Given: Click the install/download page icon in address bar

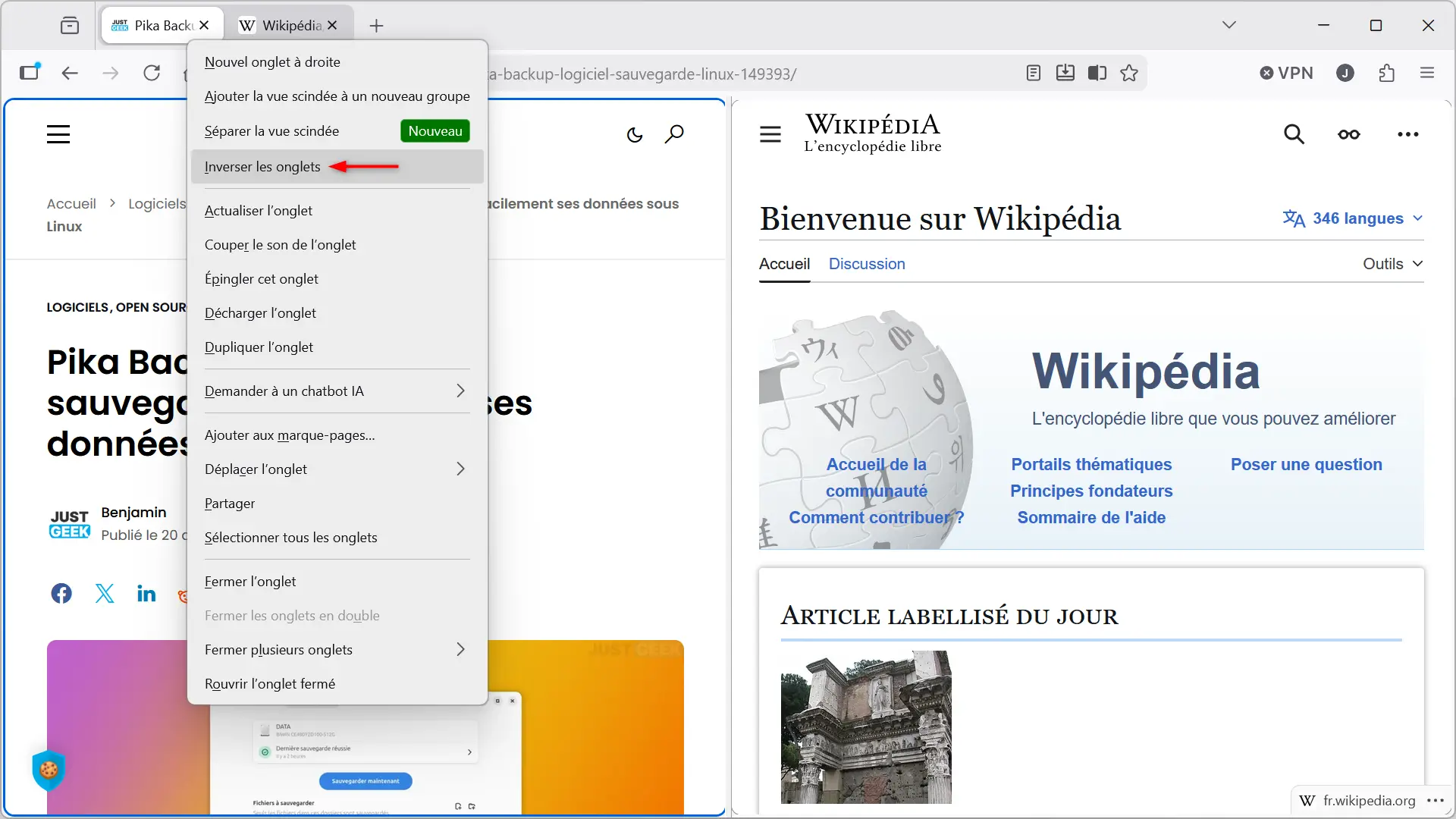Looking at the screenshot, I should pyautogui.click(x=1065, y=73).
